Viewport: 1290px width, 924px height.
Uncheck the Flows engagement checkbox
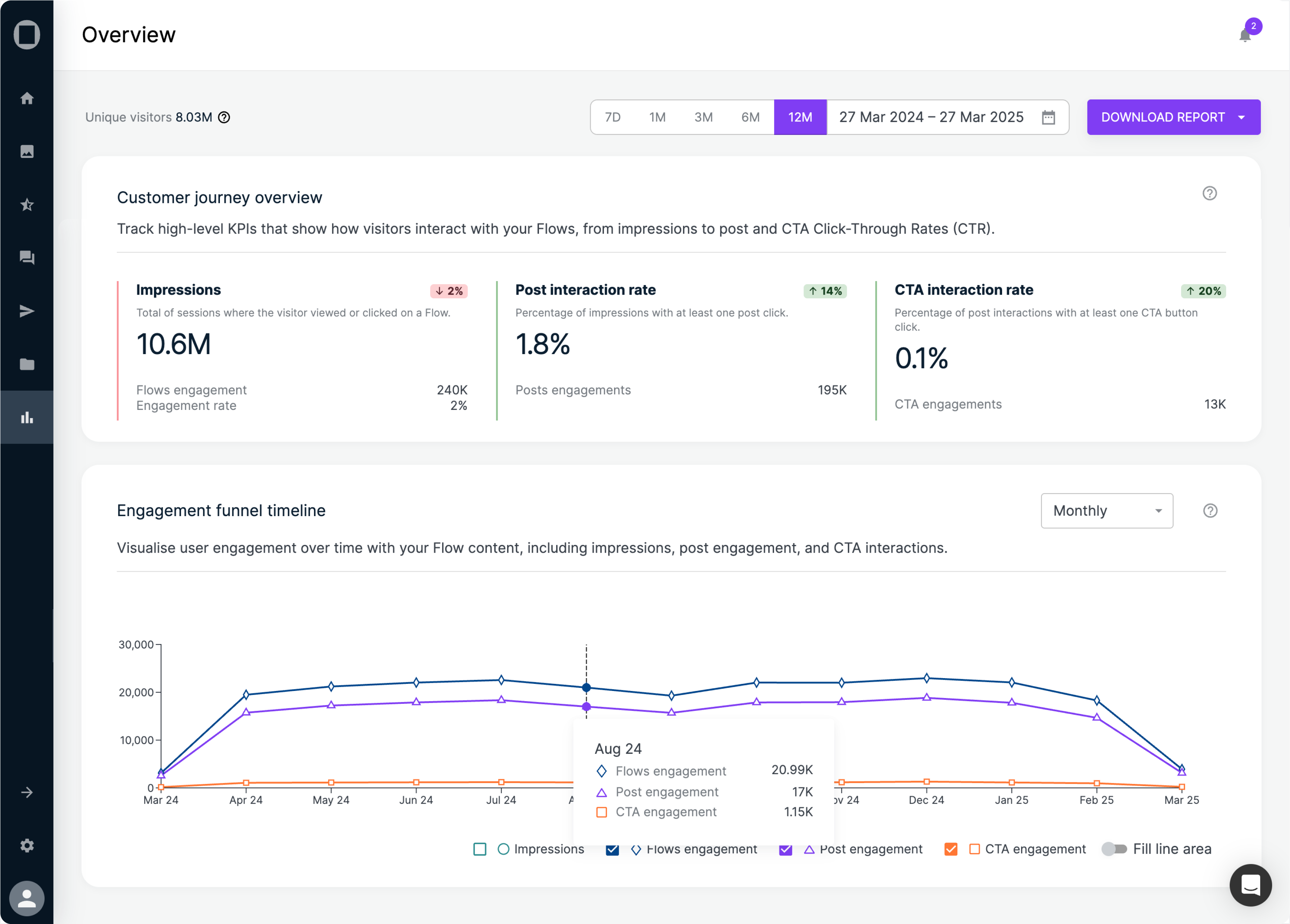click(612, 849)
